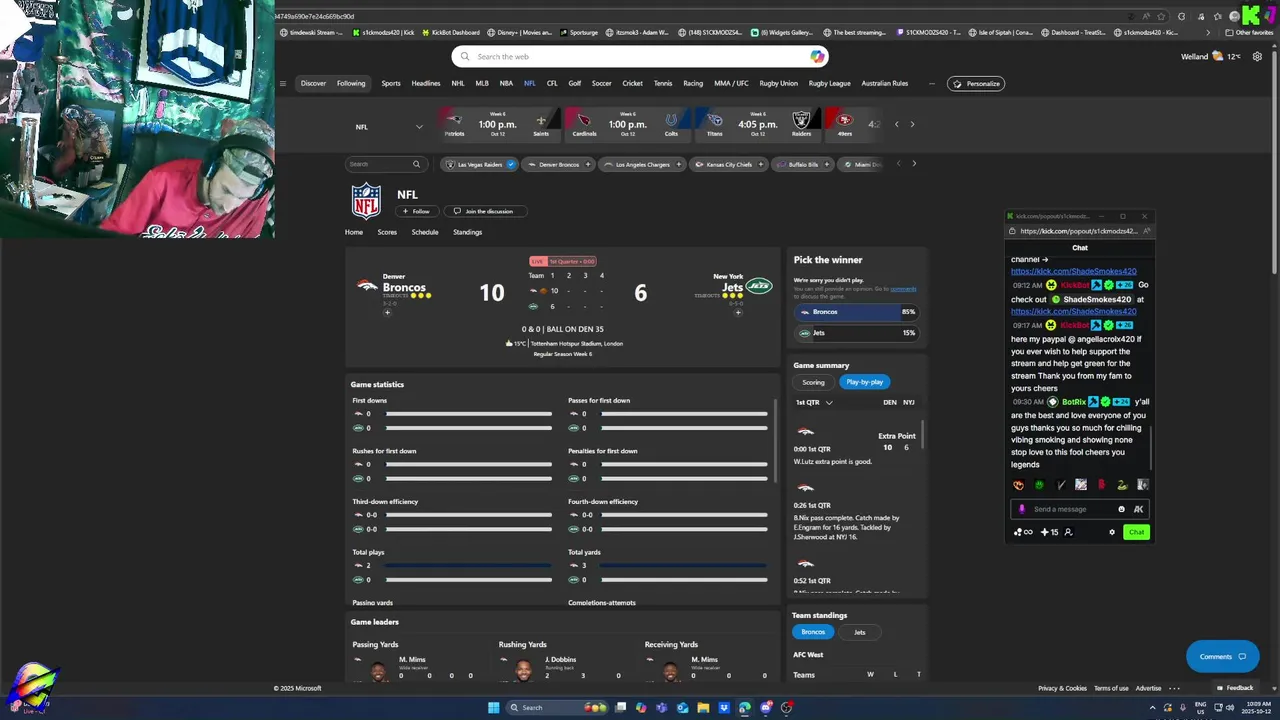The width and height of the screenshot is (1280, 720).
Task: Click the weather icon next to Welland
Action: pyautogui.click(x=1217, y=57)
